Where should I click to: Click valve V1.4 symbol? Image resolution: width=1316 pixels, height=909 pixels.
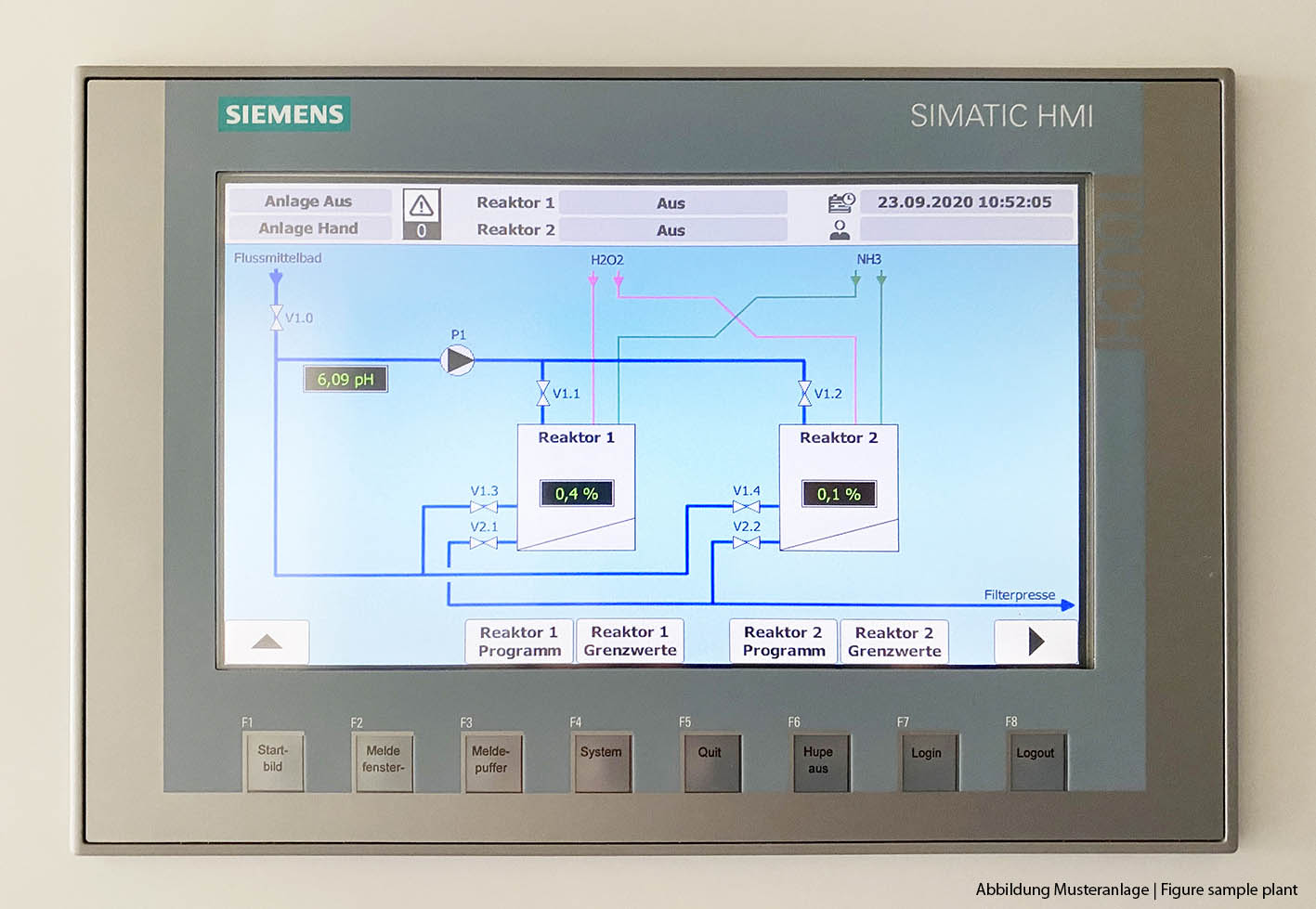coord(746,507)
